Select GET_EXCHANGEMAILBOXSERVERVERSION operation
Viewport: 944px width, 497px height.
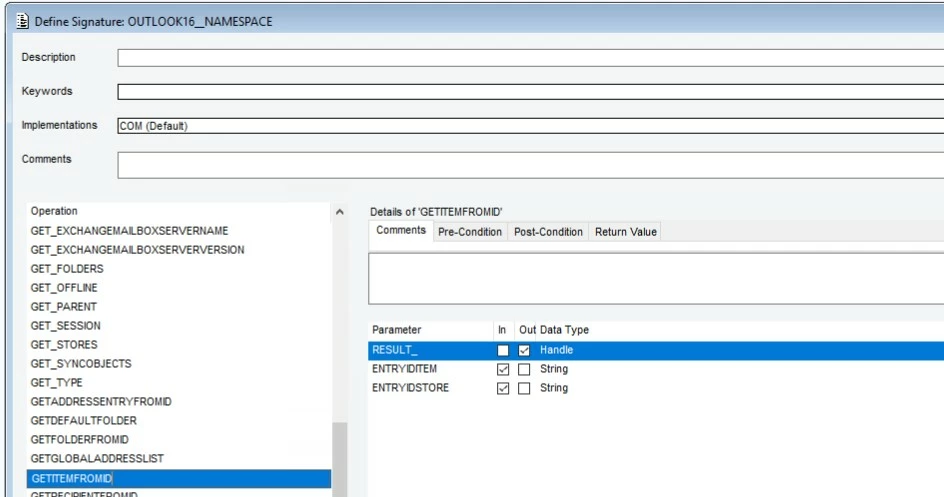[137, 250]
